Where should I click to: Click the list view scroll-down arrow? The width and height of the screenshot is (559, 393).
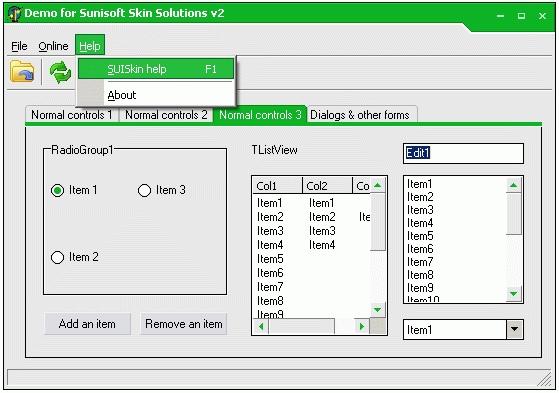click(x=378, y=310)
